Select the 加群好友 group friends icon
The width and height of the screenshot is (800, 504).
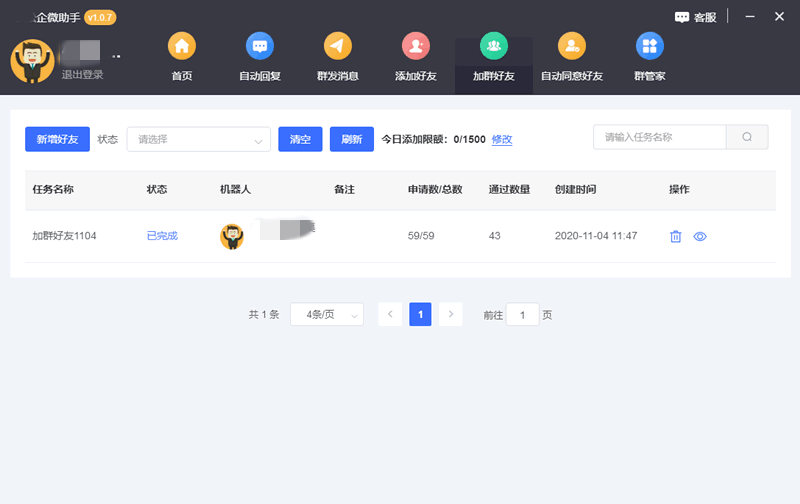494,46
